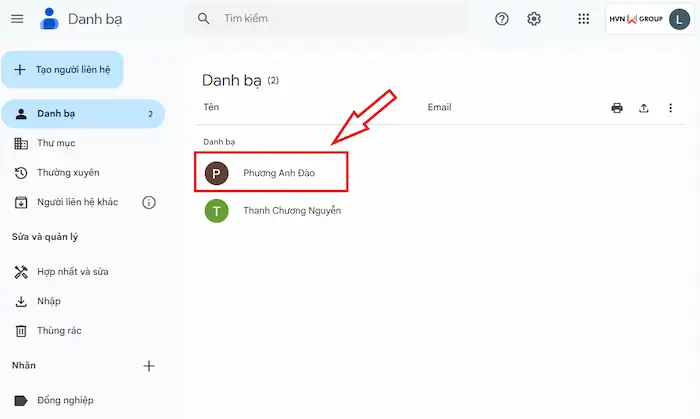Open the main hamburger menu
This screenshot has width=700, height=419.
tap(17, 19)
